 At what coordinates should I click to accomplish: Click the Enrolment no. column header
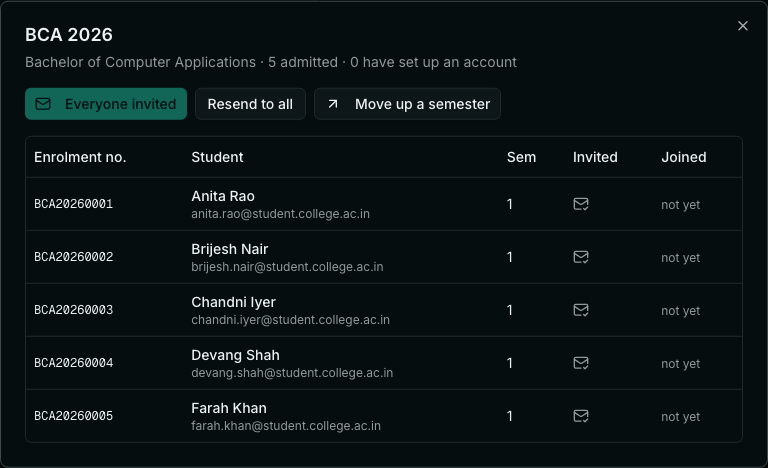point(80,157)
